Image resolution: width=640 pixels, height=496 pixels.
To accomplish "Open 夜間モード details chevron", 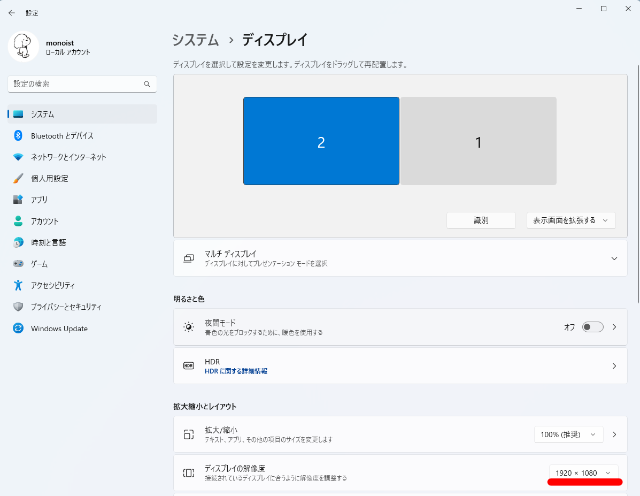I will pyautogui.click(x=614, y=327).
